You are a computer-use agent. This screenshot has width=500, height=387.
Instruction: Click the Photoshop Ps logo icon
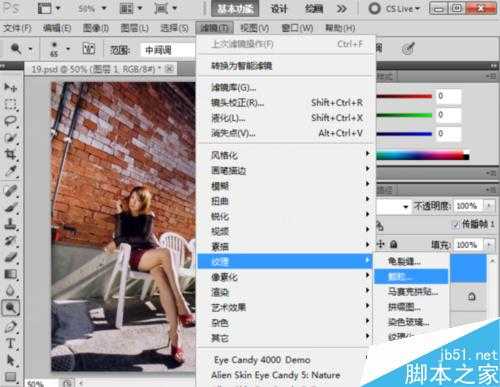click(x=11, y=8)
